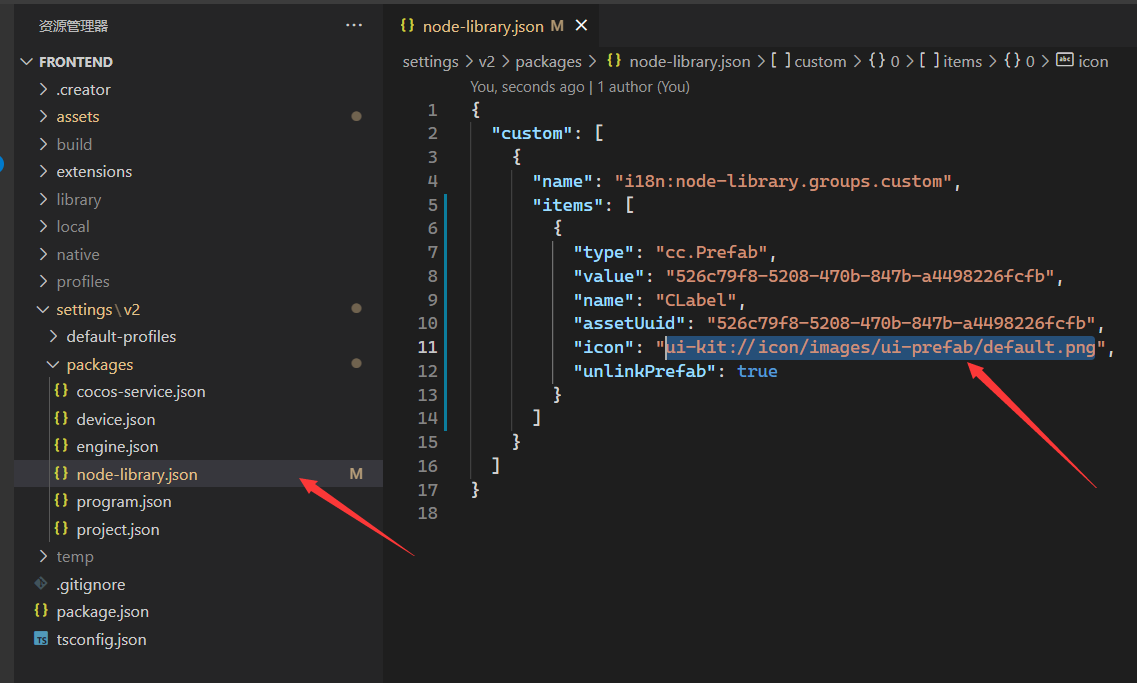Viewport: 1137px width, 683px height.
Task: Open project.json file
Action: tap(117, 529)
